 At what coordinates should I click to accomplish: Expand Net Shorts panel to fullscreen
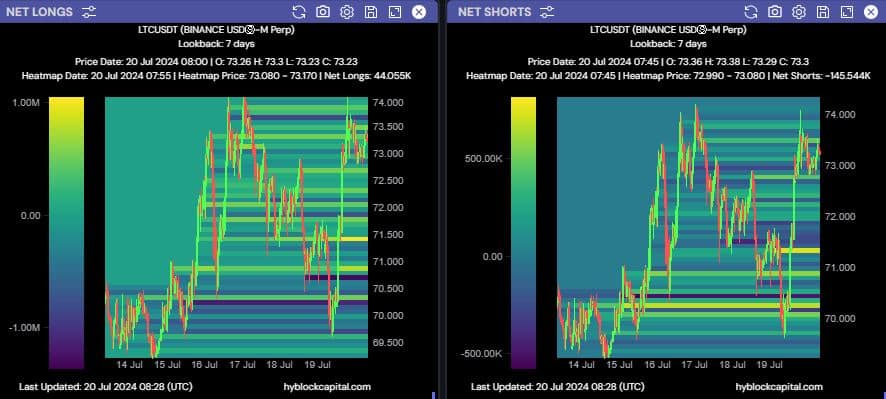[x=847, y=12]
